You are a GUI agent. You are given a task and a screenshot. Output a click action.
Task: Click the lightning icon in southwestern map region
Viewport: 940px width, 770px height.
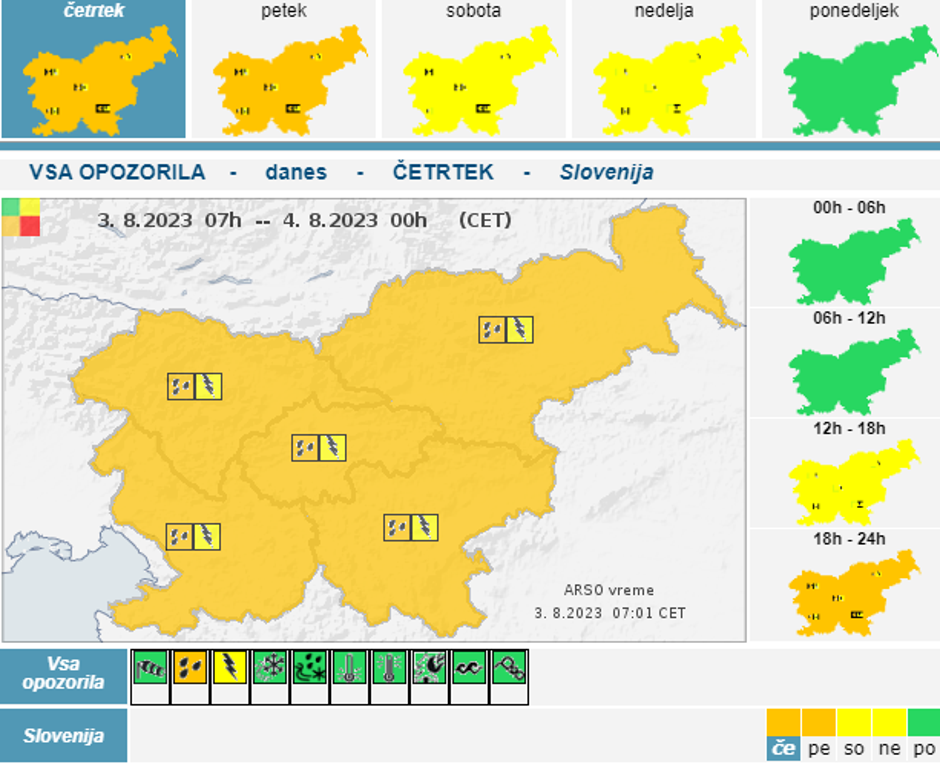206,537
